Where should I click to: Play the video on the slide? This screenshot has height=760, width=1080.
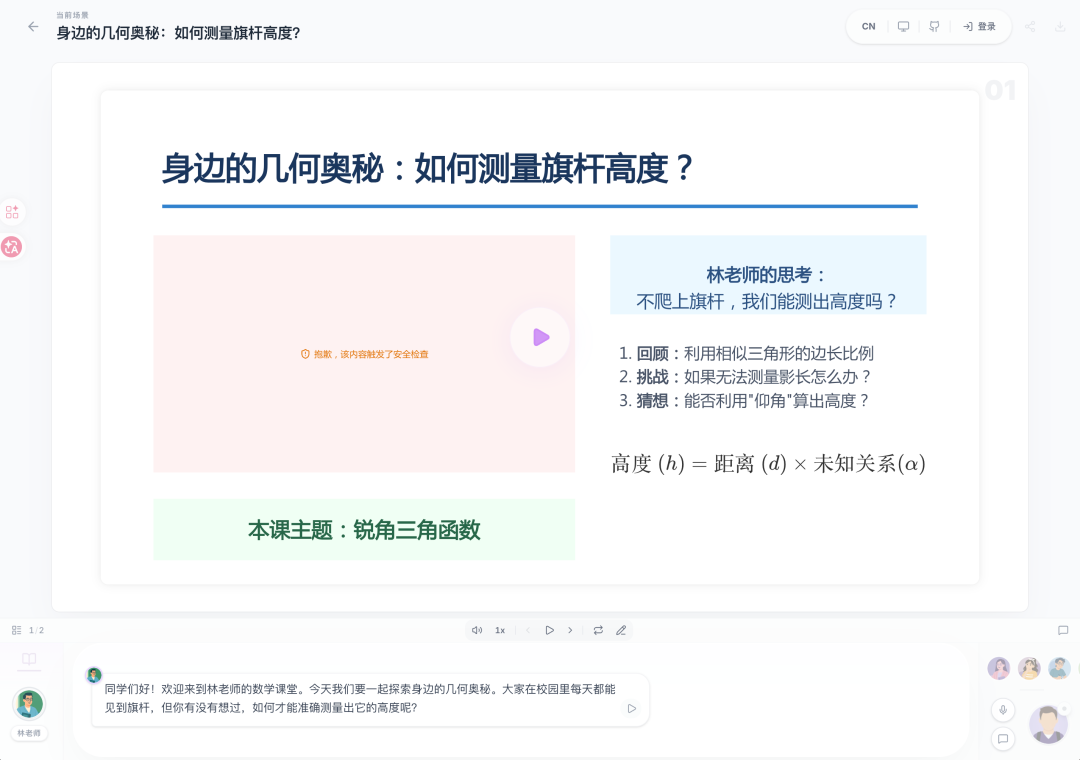tap(539, 338)
